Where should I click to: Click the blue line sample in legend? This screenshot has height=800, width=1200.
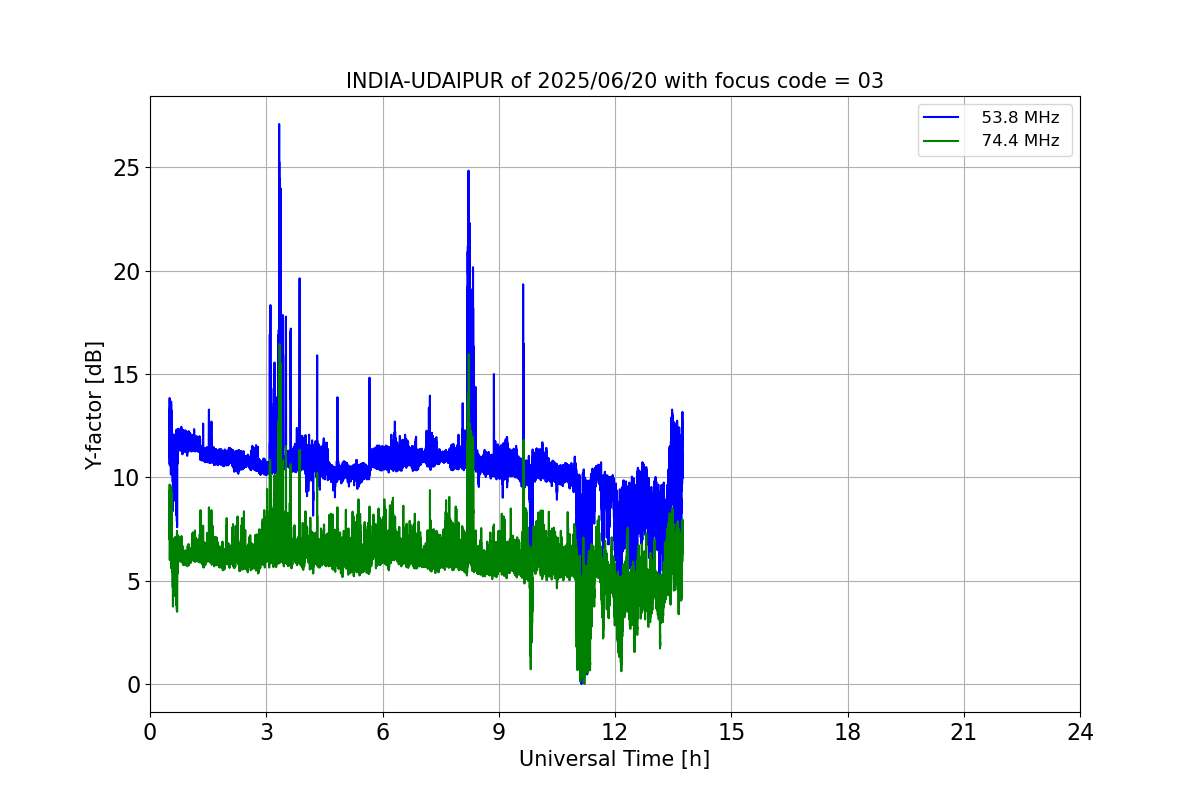[941, 118]
